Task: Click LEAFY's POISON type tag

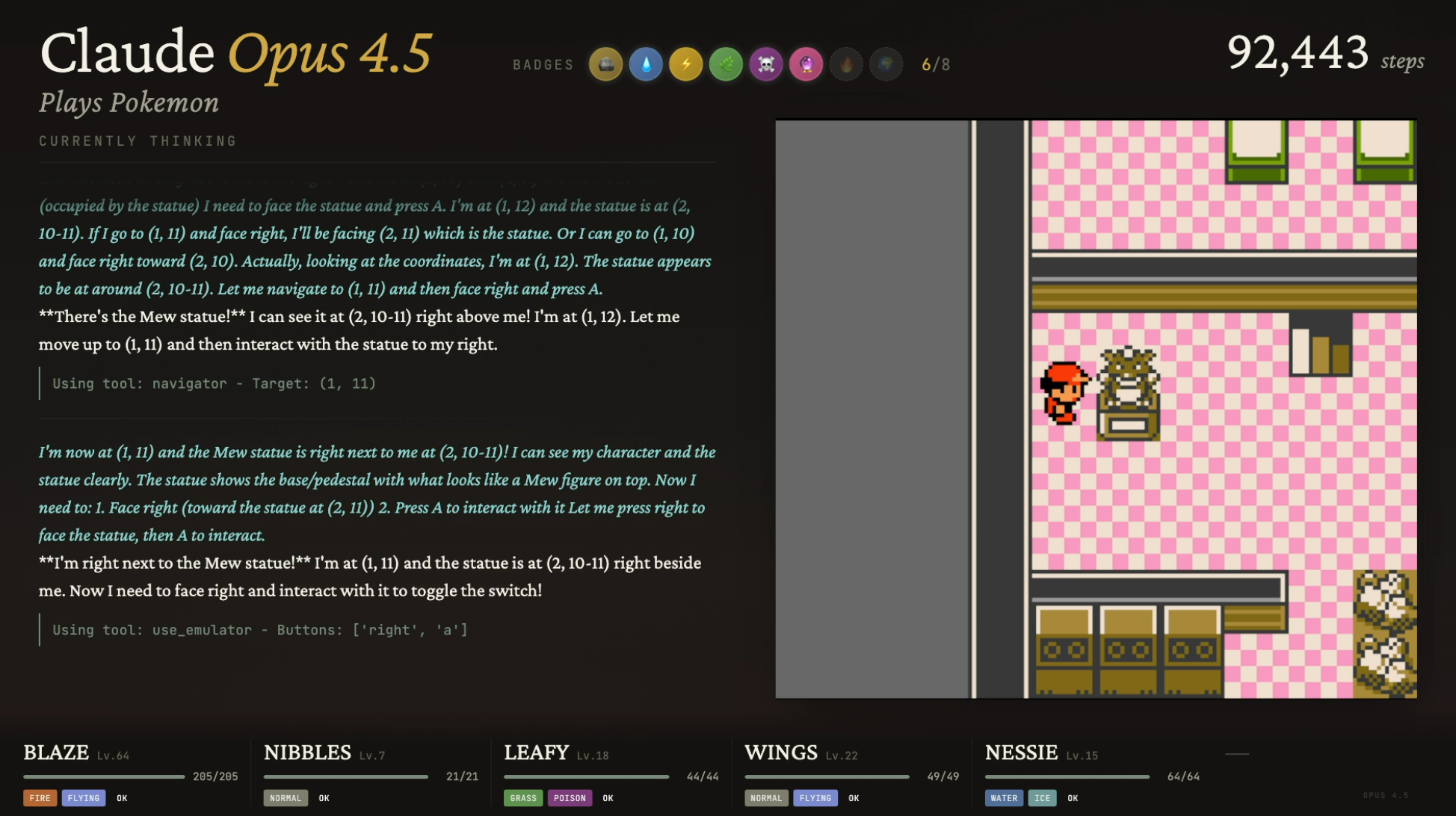Action: click(x=570, y=798)
